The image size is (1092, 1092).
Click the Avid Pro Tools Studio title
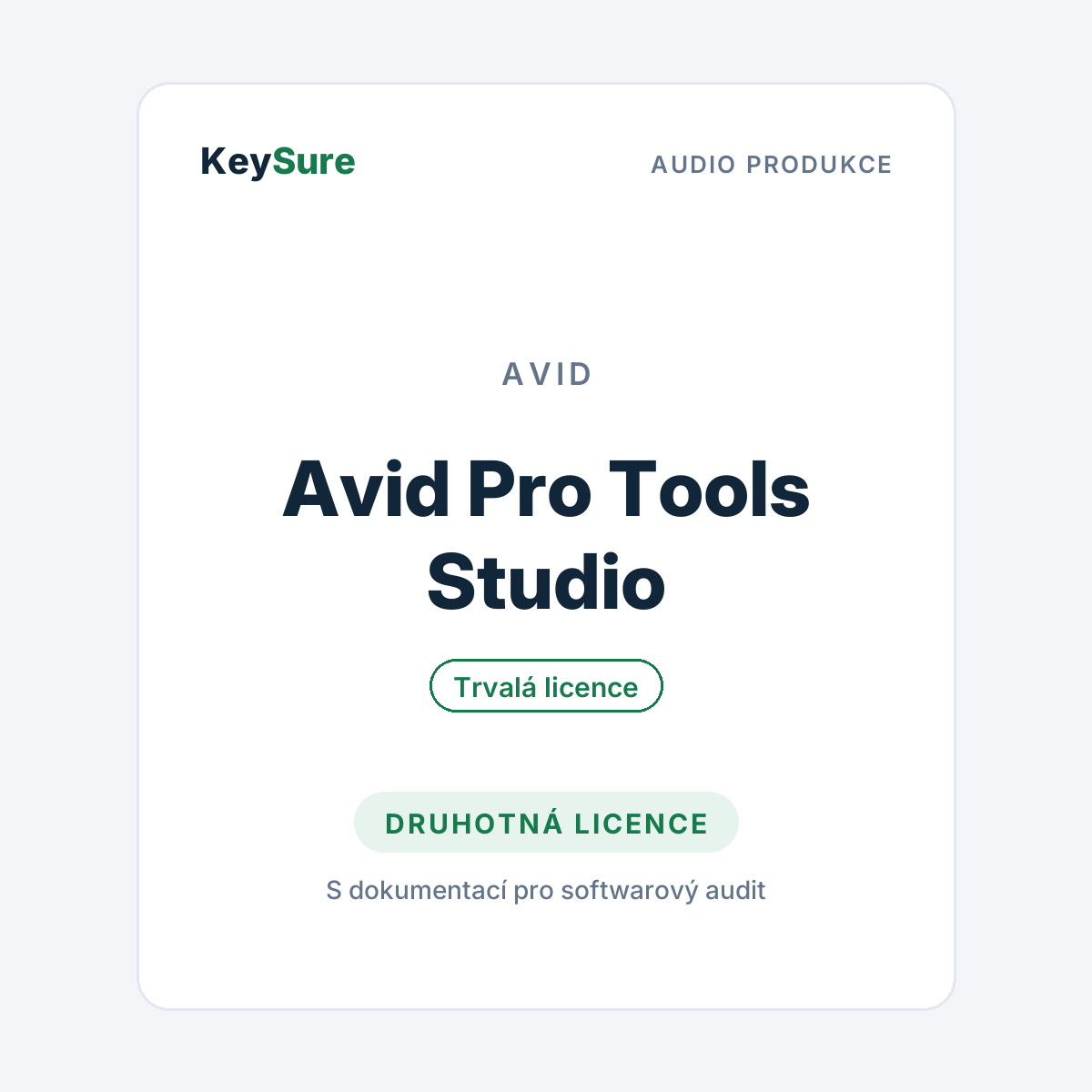tap(546, 536)
